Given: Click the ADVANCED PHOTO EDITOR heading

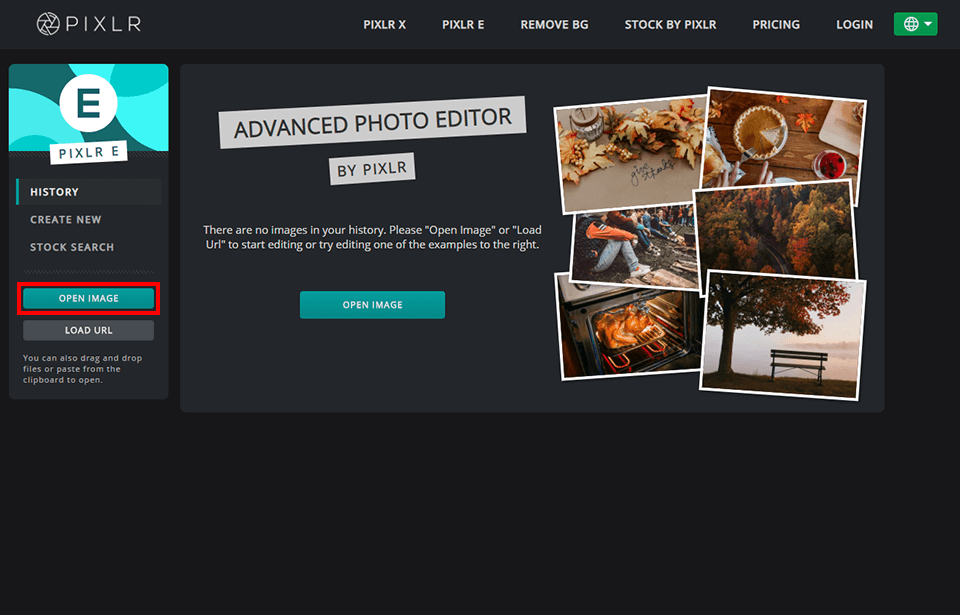Looking at the screenshot, I should (372, 123).
